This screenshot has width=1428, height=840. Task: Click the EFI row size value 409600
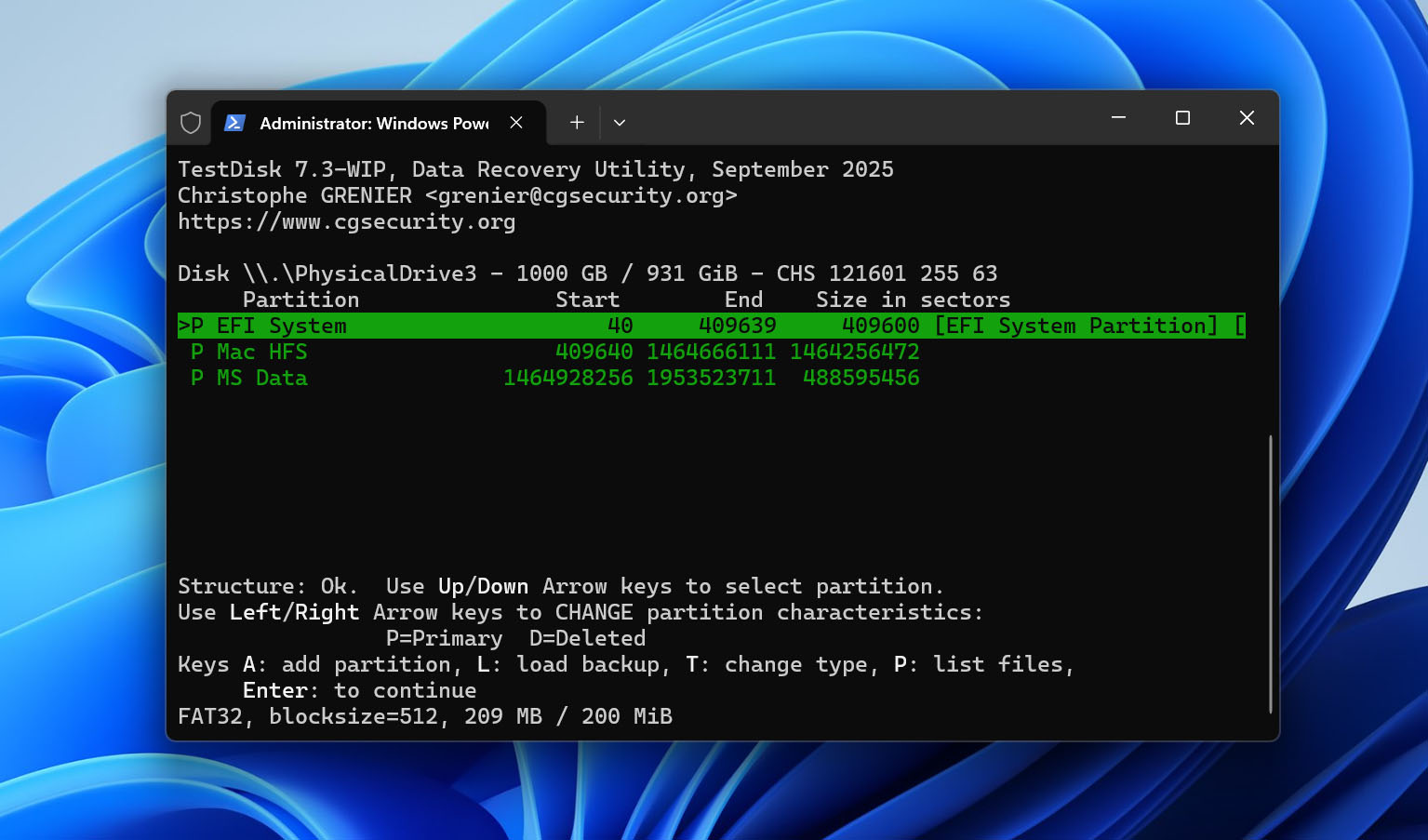881,326
